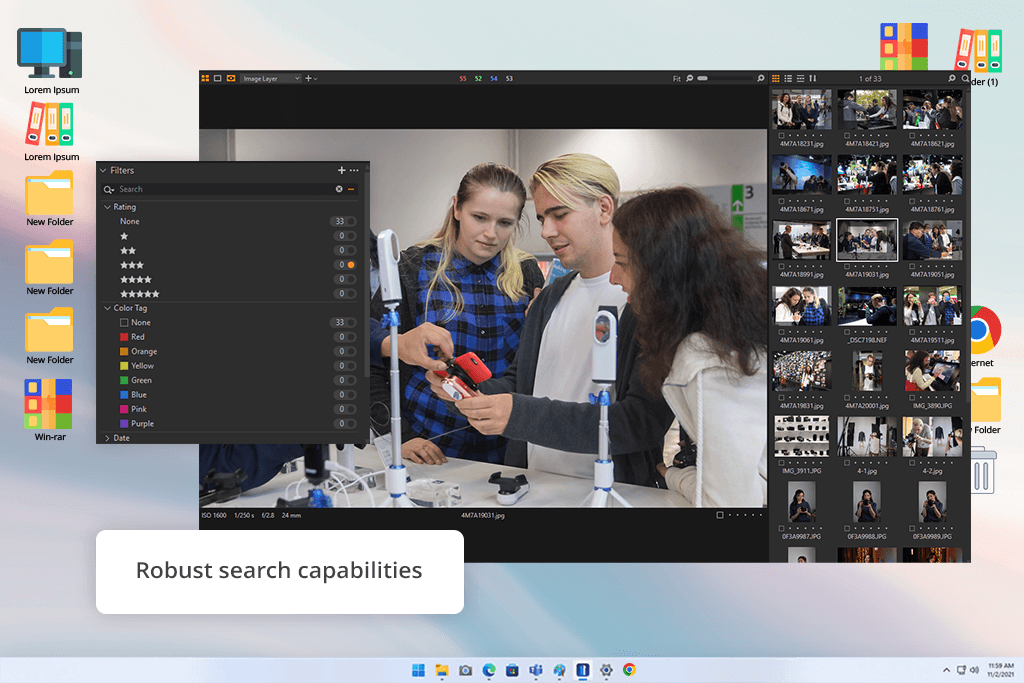Add a new layer with plus button
The height and width of the screenshot is (683, 1024).
[x=308, y=78]
